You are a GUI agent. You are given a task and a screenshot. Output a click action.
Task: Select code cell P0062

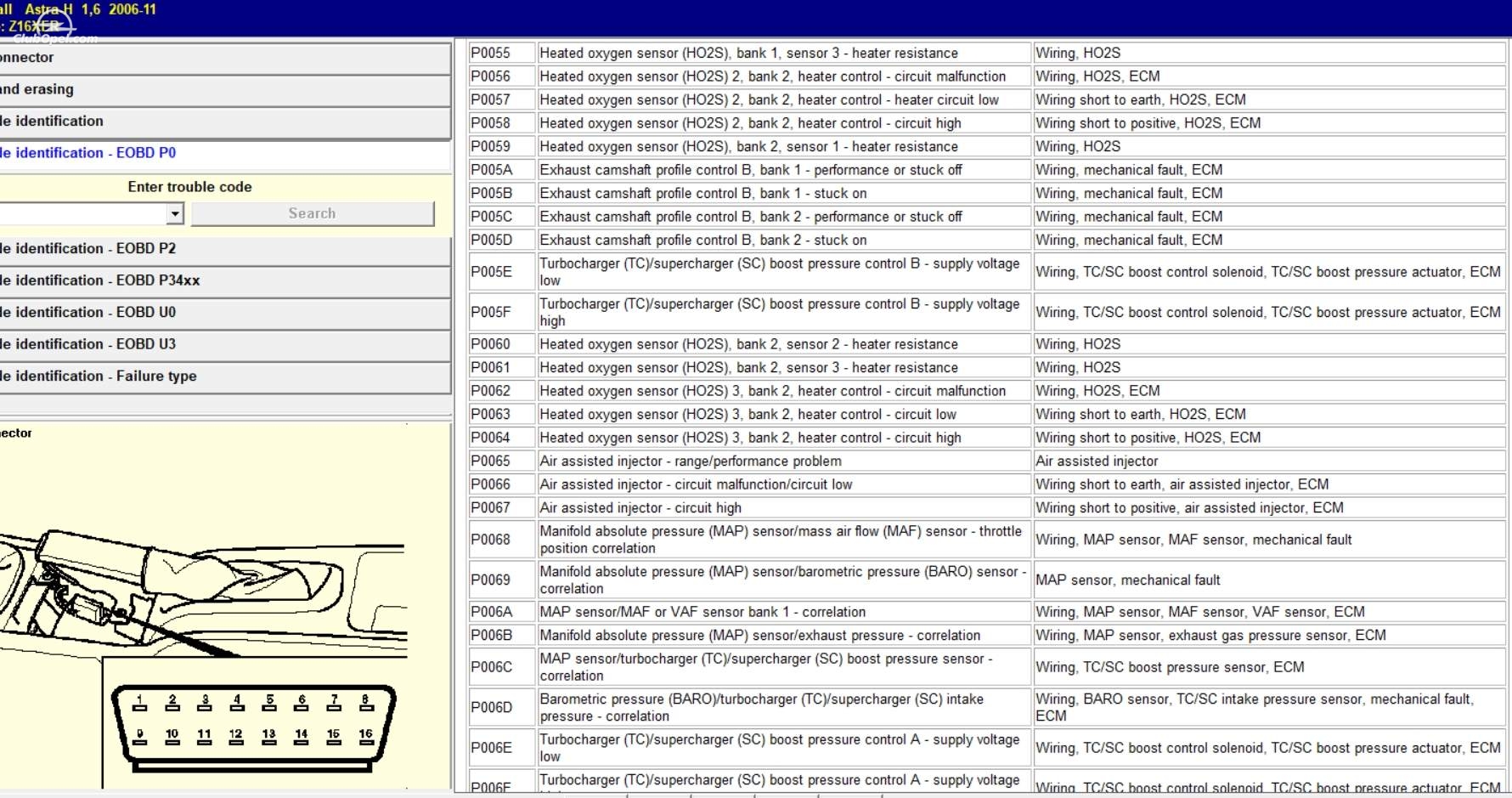tap(502, 391)
